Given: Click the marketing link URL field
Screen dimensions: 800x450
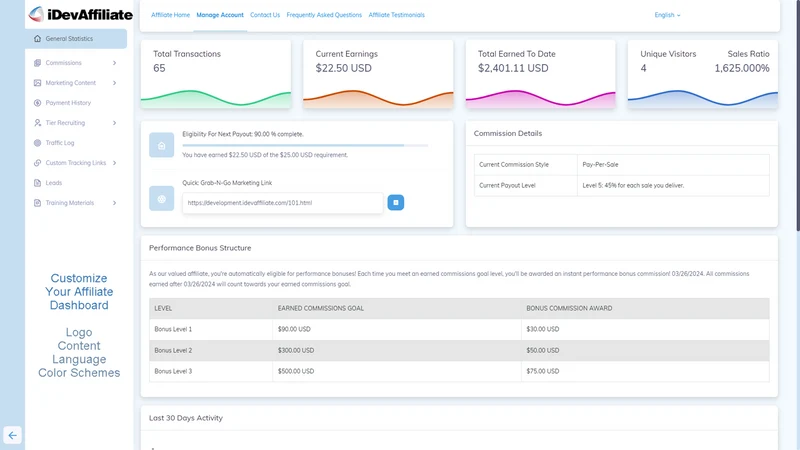Looking at the screenshot, I should [283, 203].
